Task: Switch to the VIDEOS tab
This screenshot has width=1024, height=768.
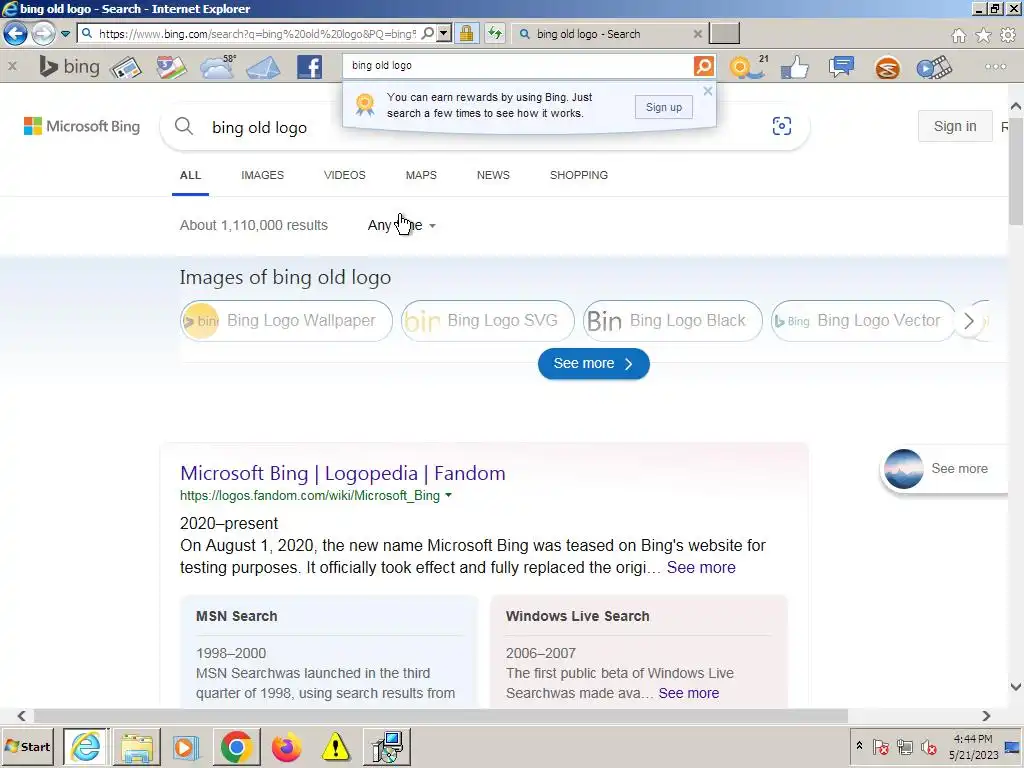Action: 345,175
